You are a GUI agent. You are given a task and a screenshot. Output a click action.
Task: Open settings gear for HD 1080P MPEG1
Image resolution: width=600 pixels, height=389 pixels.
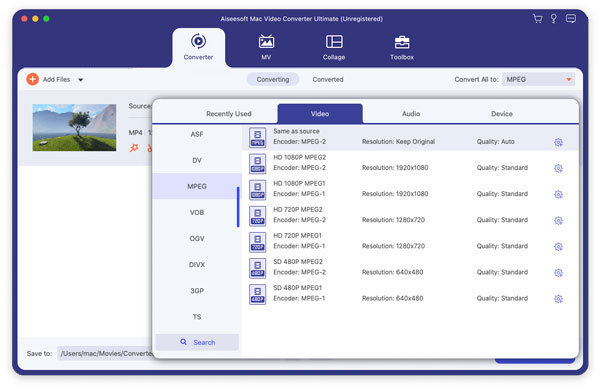558,194
